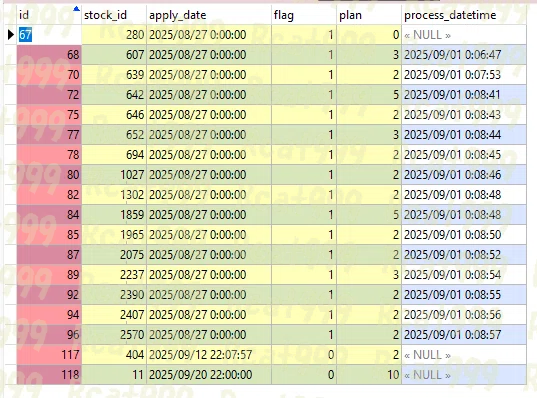Click process_datetime 2025/09/01 0:08:50

pyautogui.click(x=464, y=235)
